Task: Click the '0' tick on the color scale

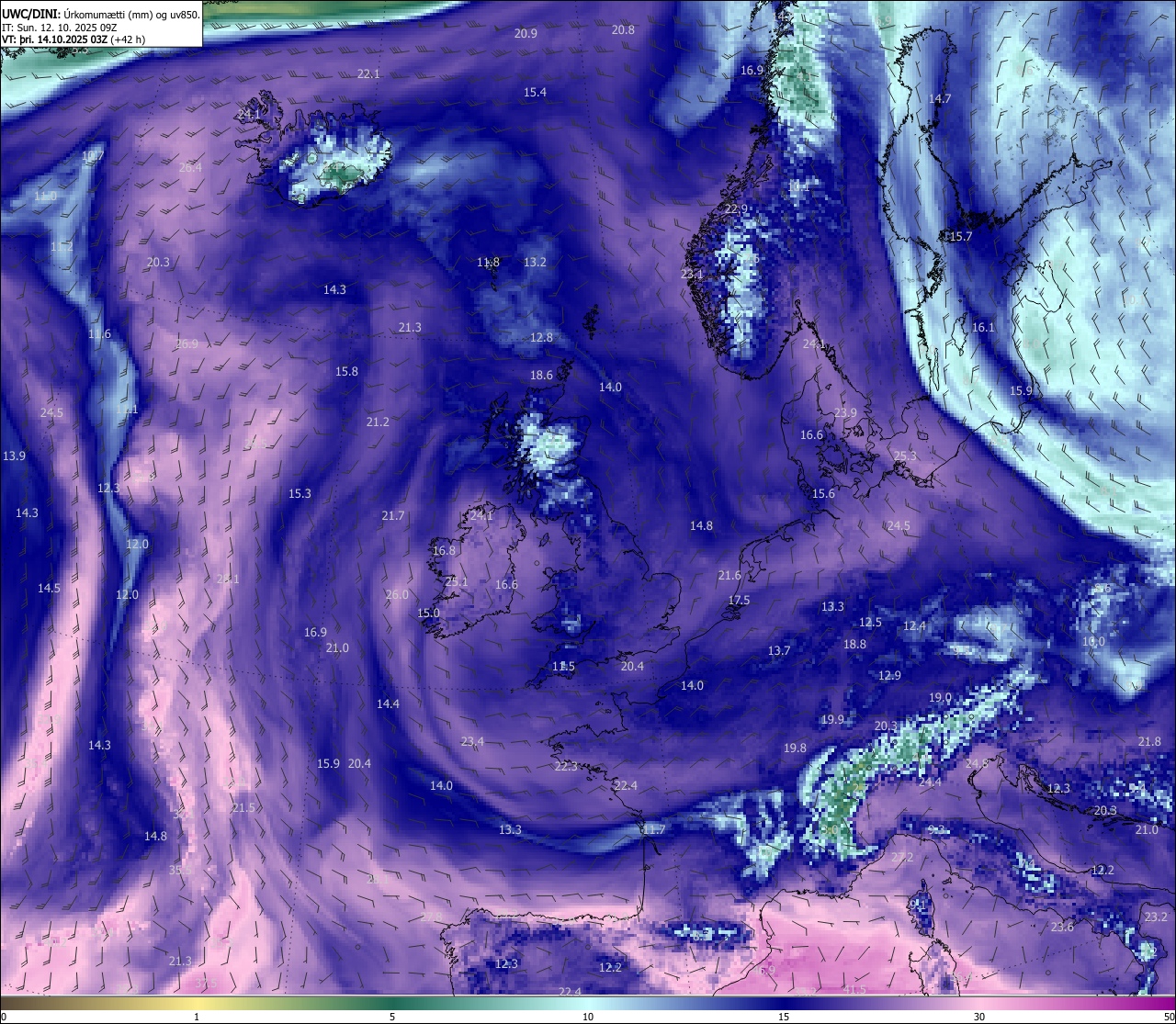Action: coord(4,1017)
